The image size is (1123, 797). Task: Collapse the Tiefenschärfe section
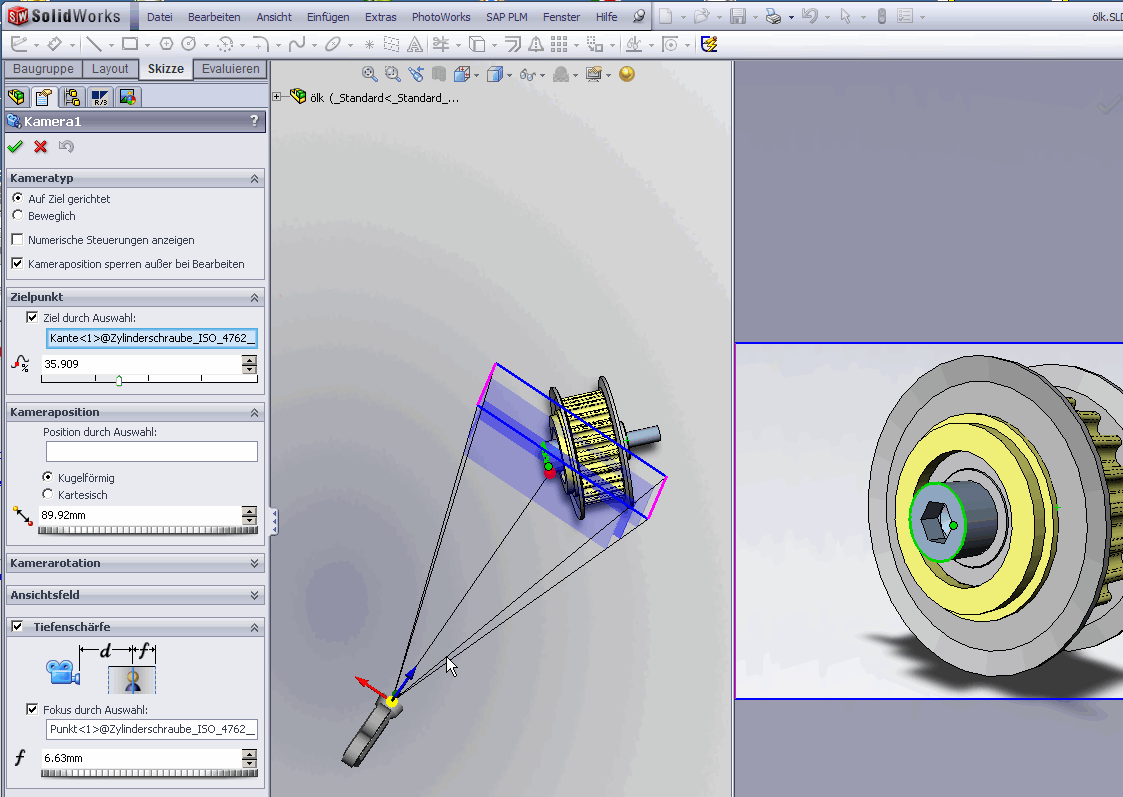click(x=254, y=627)
